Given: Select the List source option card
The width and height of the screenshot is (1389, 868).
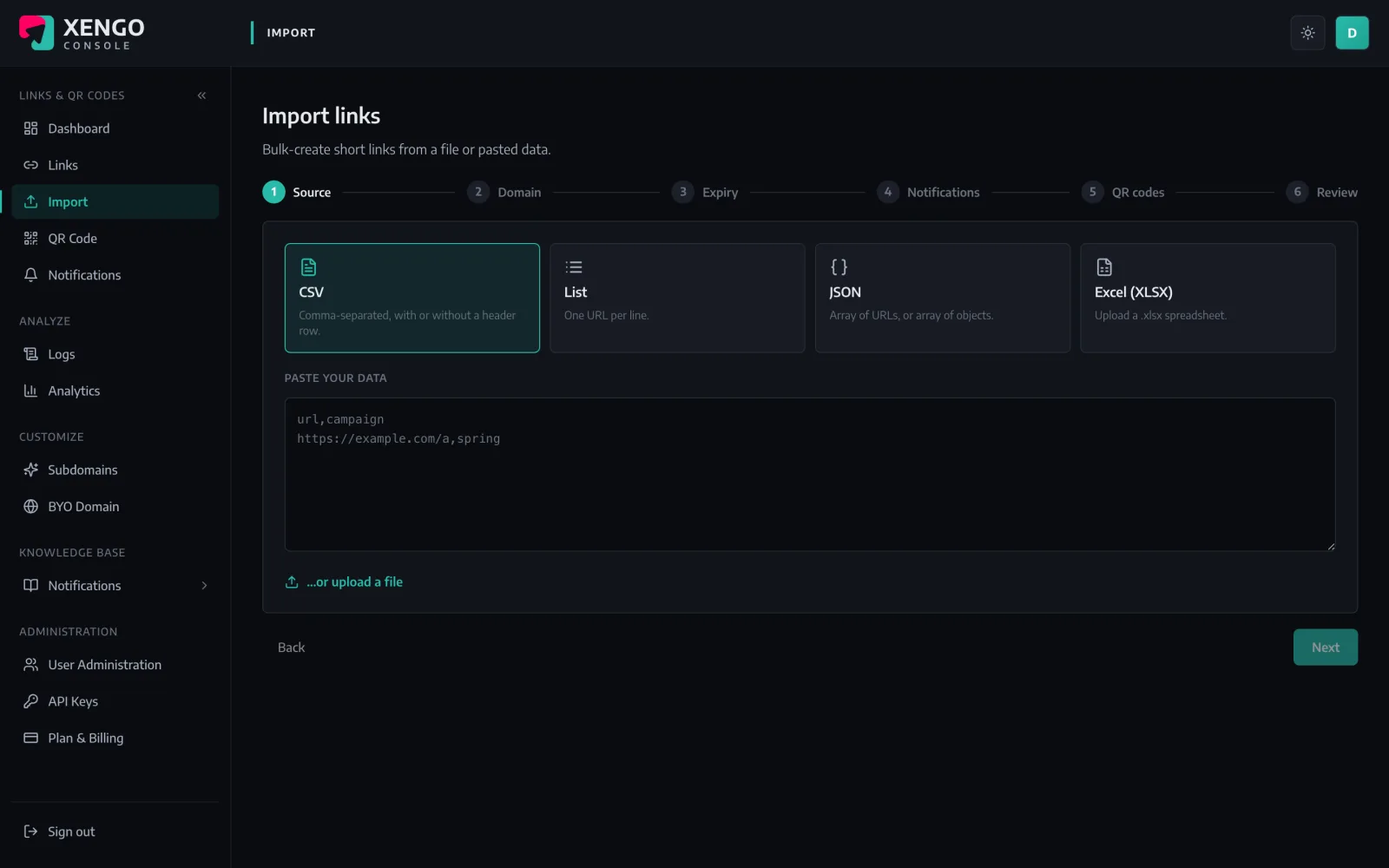Looking at the screenshot, I should click(677, 298).
